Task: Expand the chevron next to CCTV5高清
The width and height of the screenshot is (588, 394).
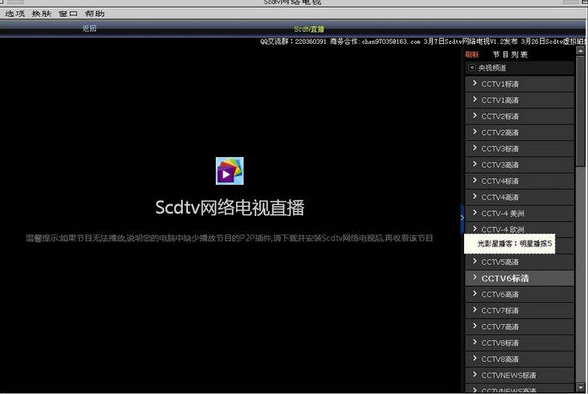Action: 475,261
